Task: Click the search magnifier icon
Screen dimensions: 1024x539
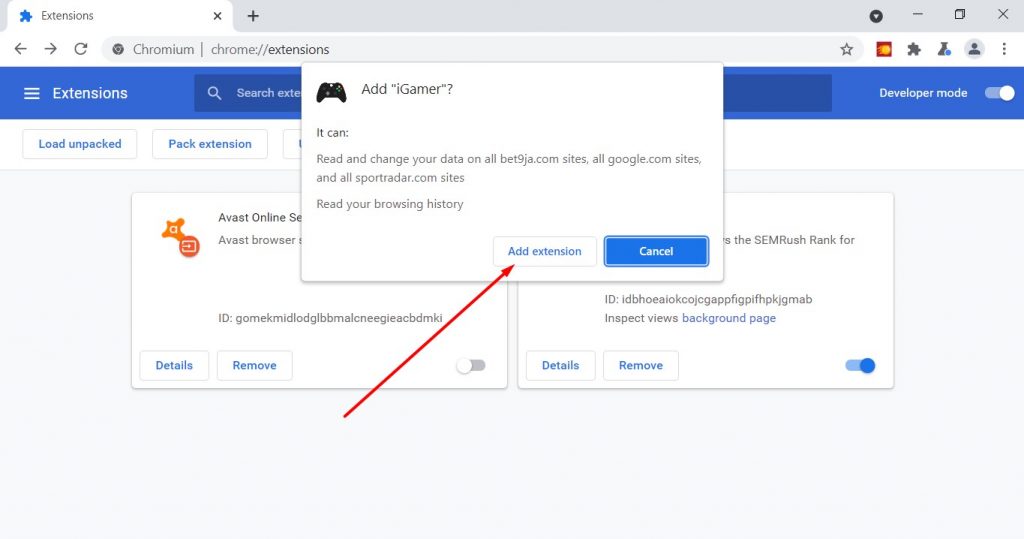Action: tap(214, 93)
